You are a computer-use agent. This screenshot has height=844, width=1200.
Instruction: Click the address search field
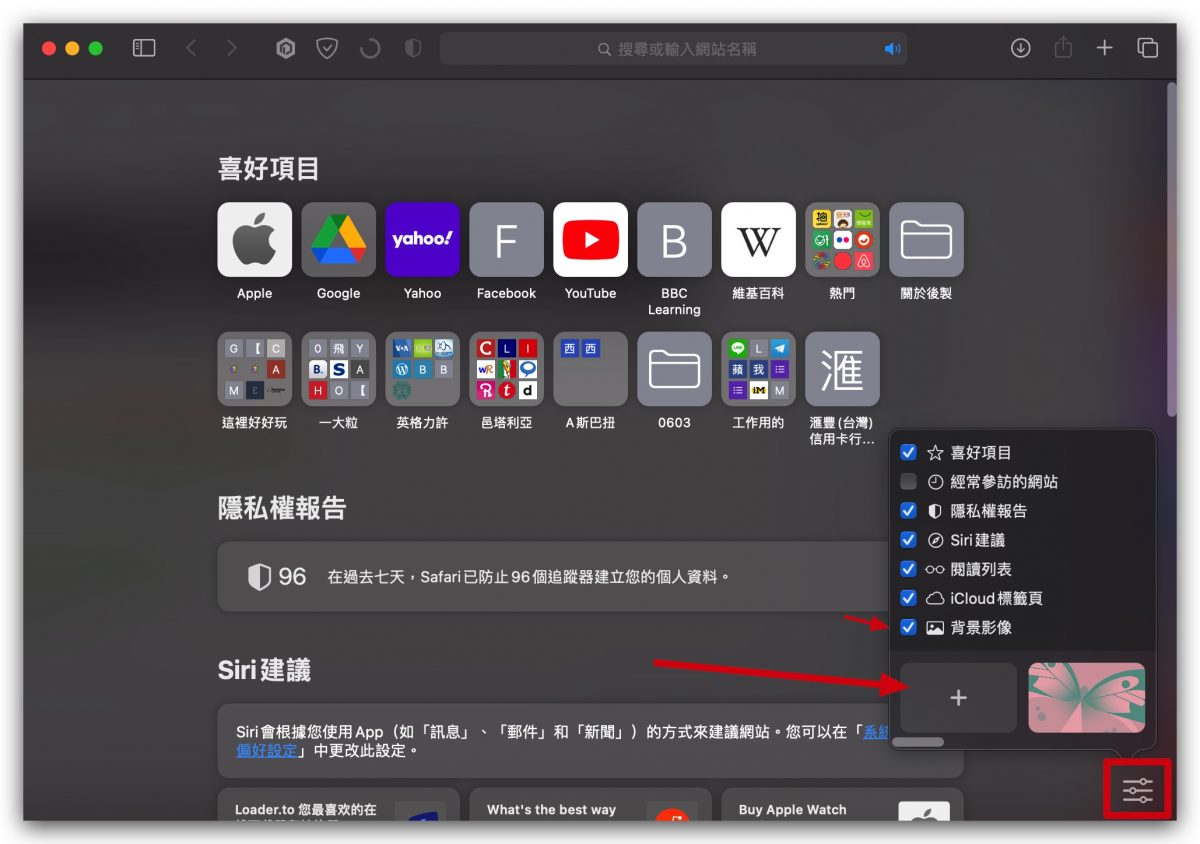[673, 48]
